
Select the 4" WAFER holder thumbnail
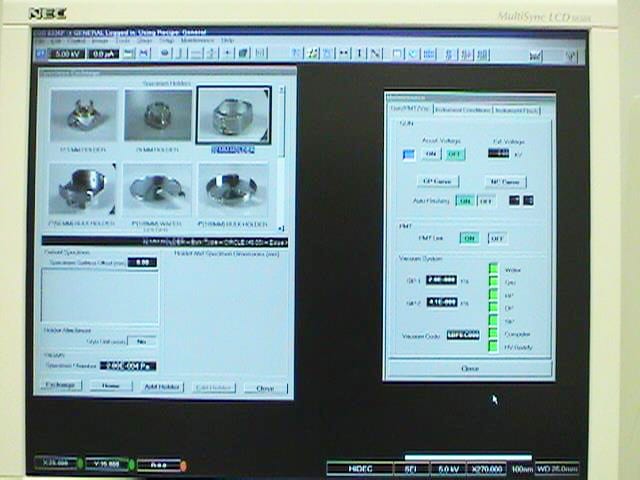[x=157, y=189]
